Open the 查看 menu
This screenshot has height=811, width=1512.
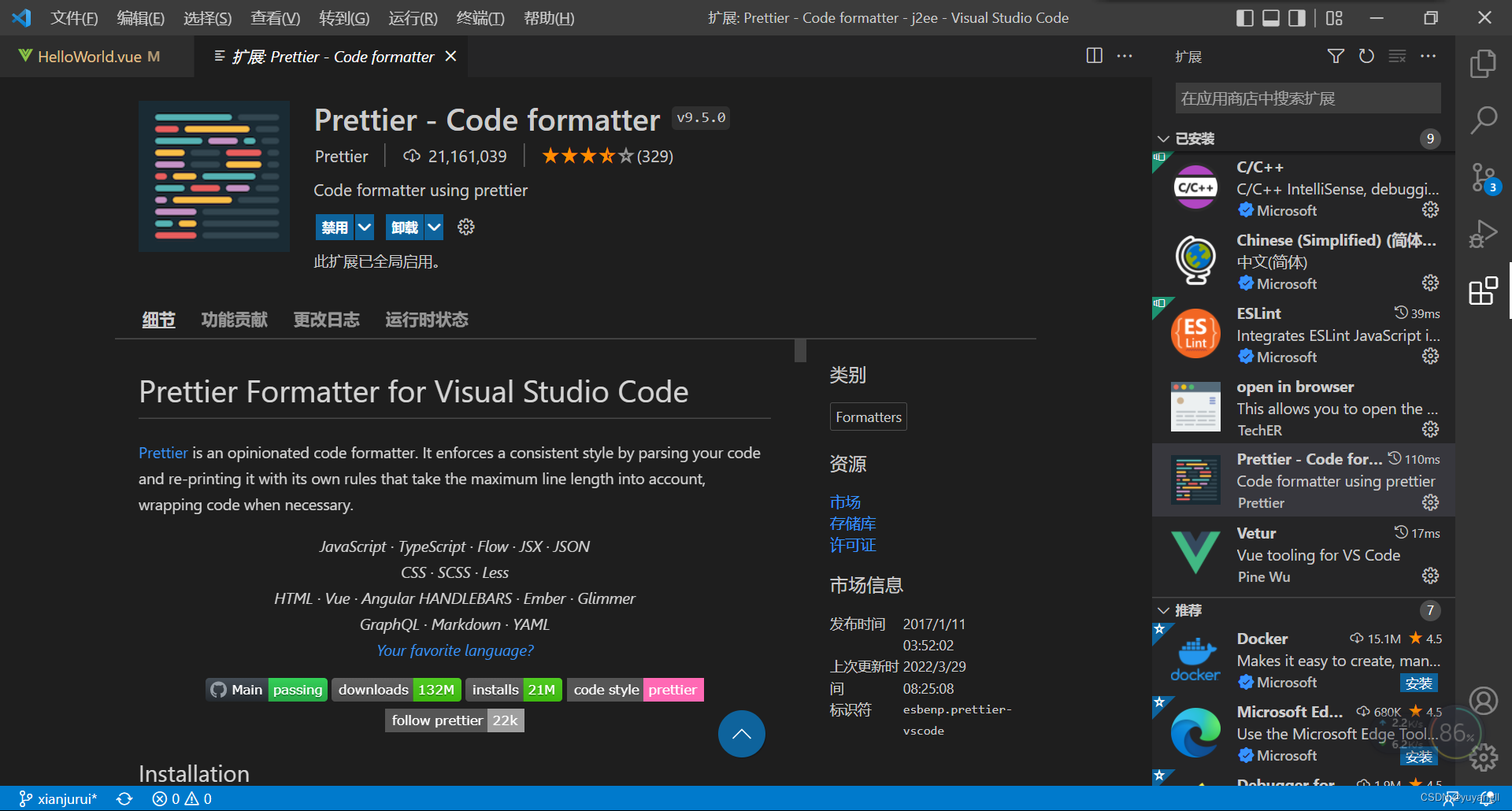point(275,17)
